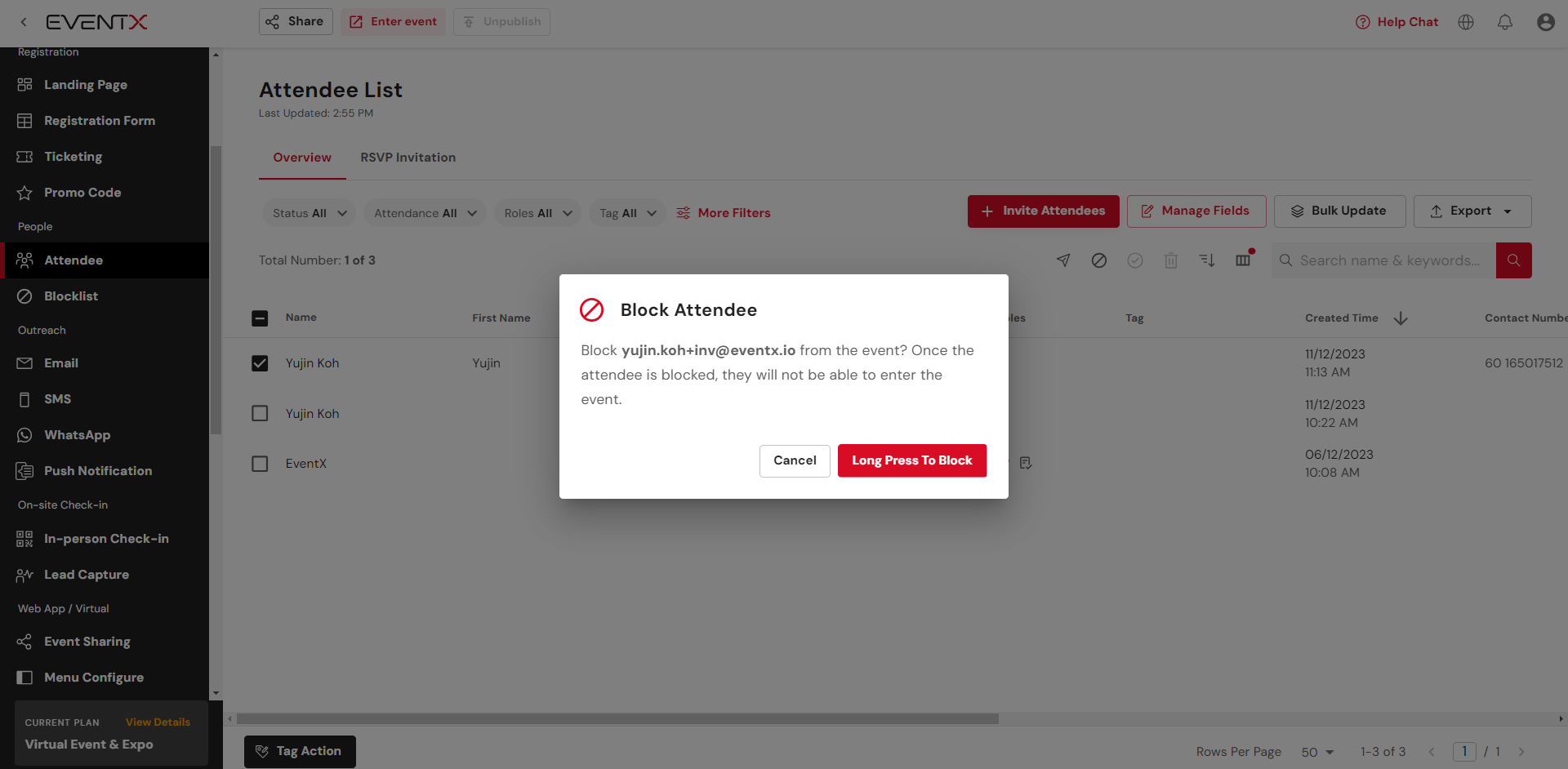
Task: Switch to the RSVP Invitation tab
Action: (x=408, y=158)
